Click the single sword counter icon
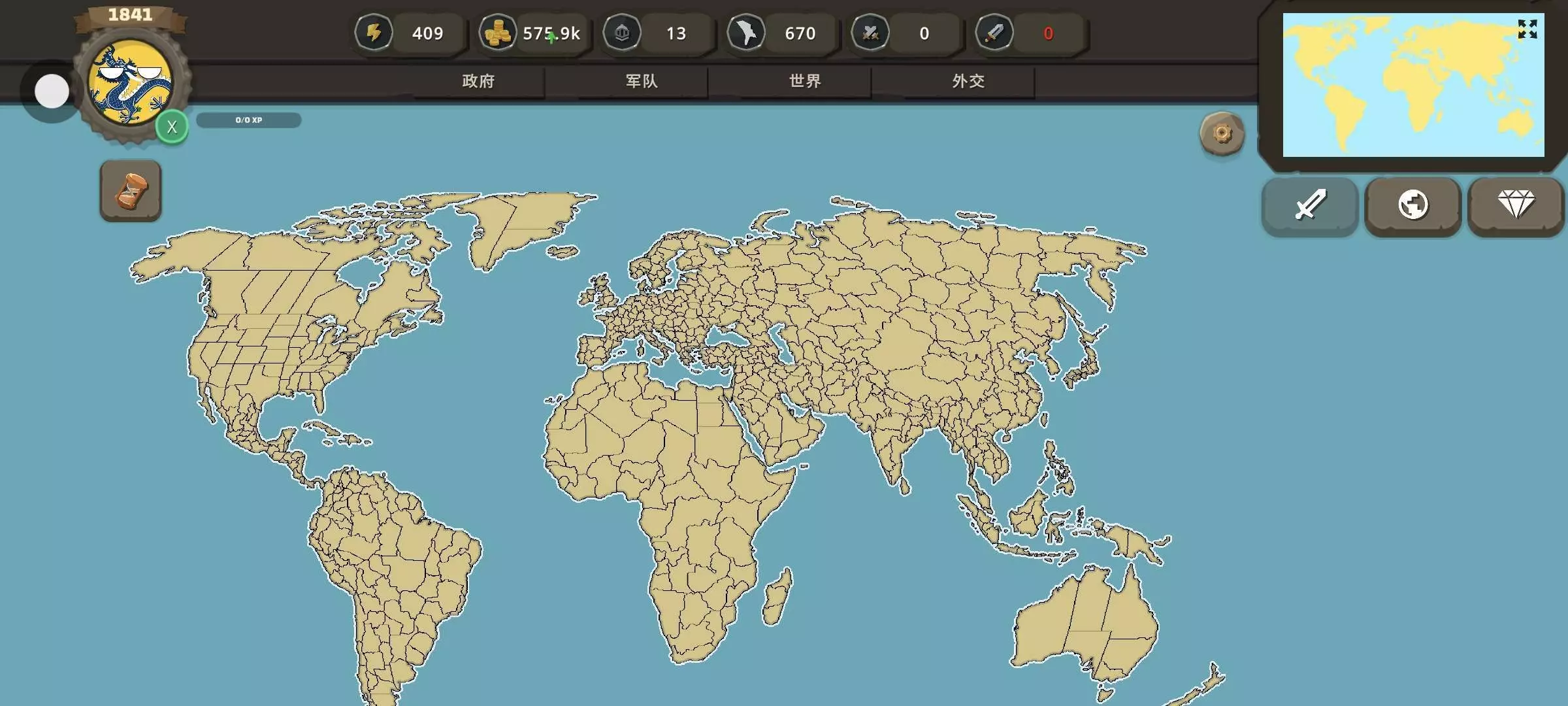Screen dimensions: 1568x706 pos(994,33)
